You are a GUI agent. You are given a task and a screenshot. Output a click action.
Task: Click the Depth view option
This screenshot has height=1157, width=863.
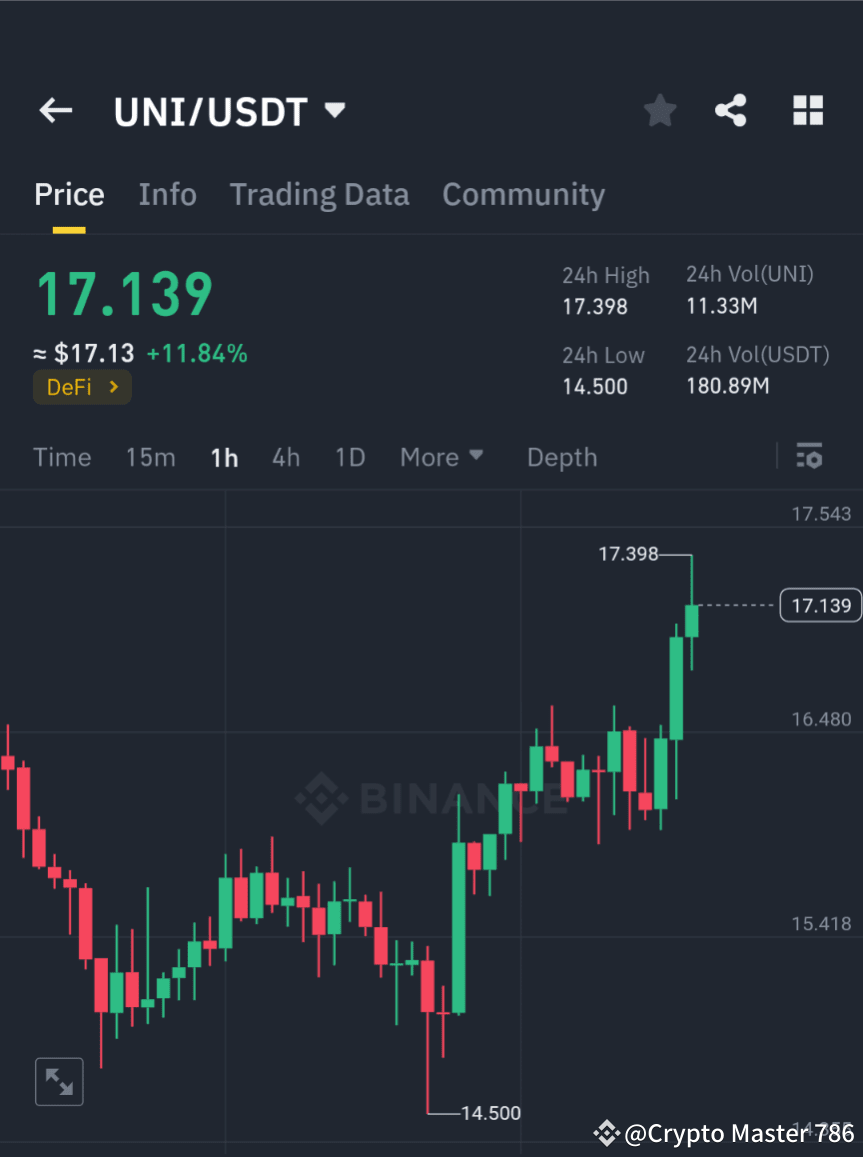click(561, 457)
